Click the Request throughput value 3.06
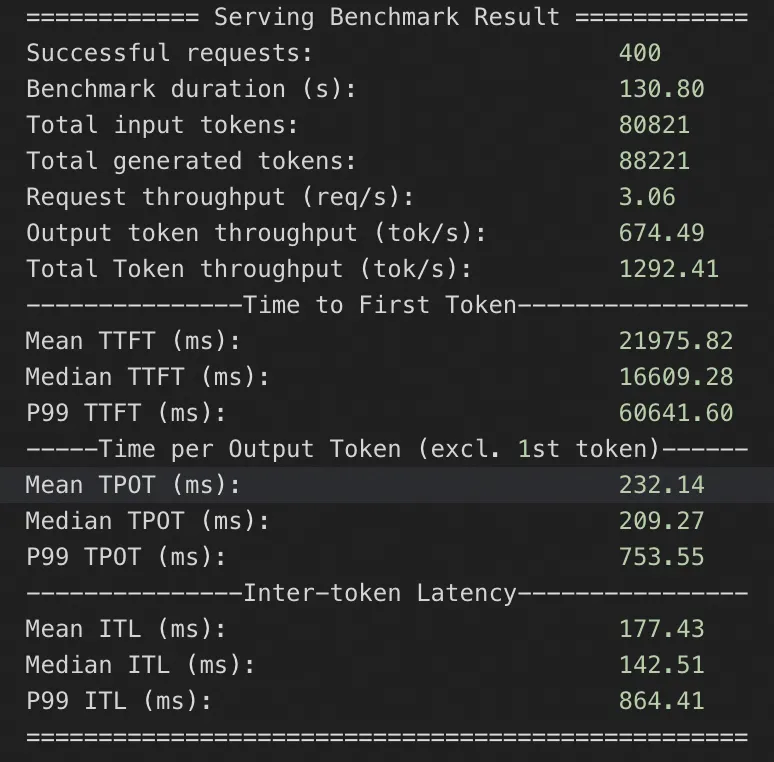The height and width of the screenshot is (762, 774). [647, 197]
